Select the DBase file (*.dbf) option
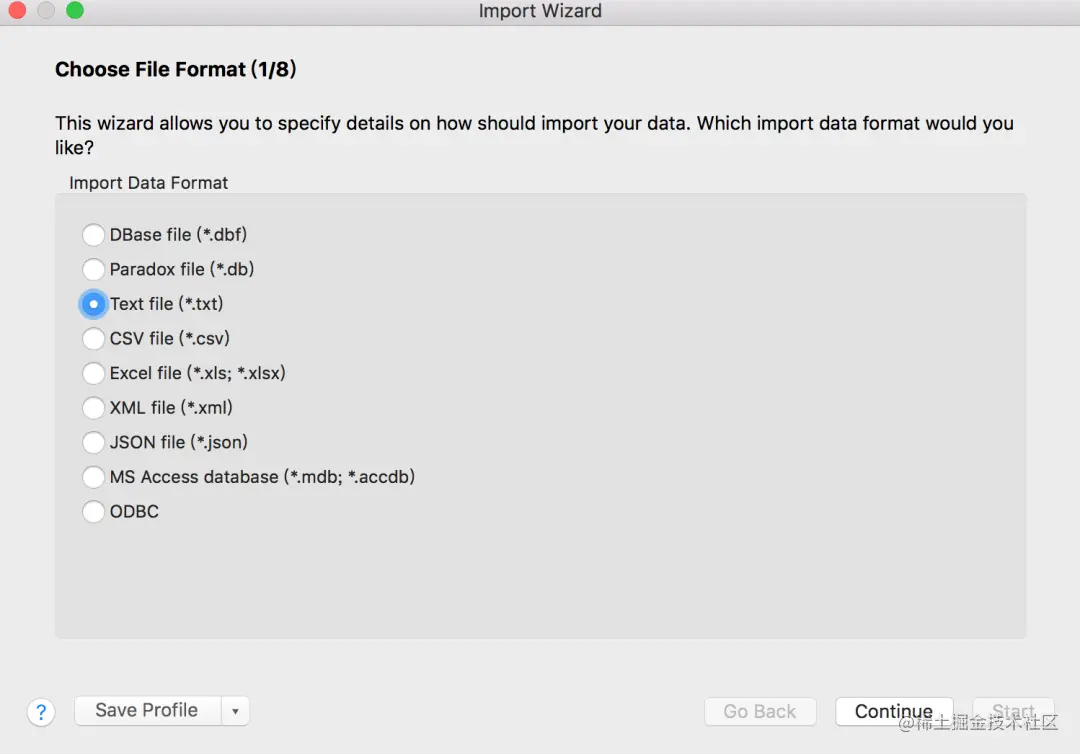 click(93, 235)
